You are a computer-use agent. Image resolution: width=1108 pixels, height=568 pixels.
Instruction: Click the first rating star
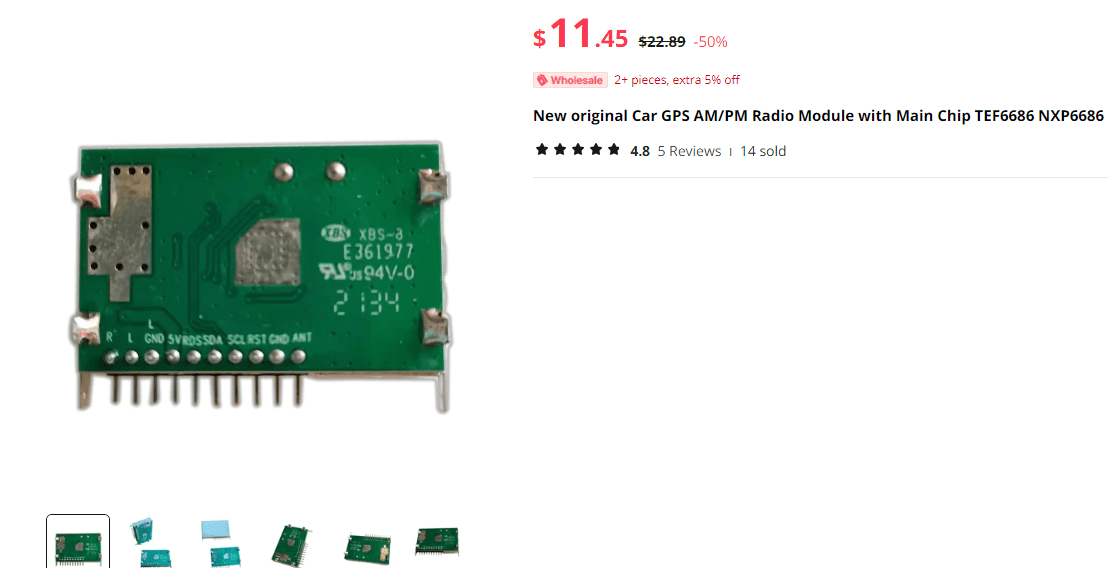click(542, 149)
